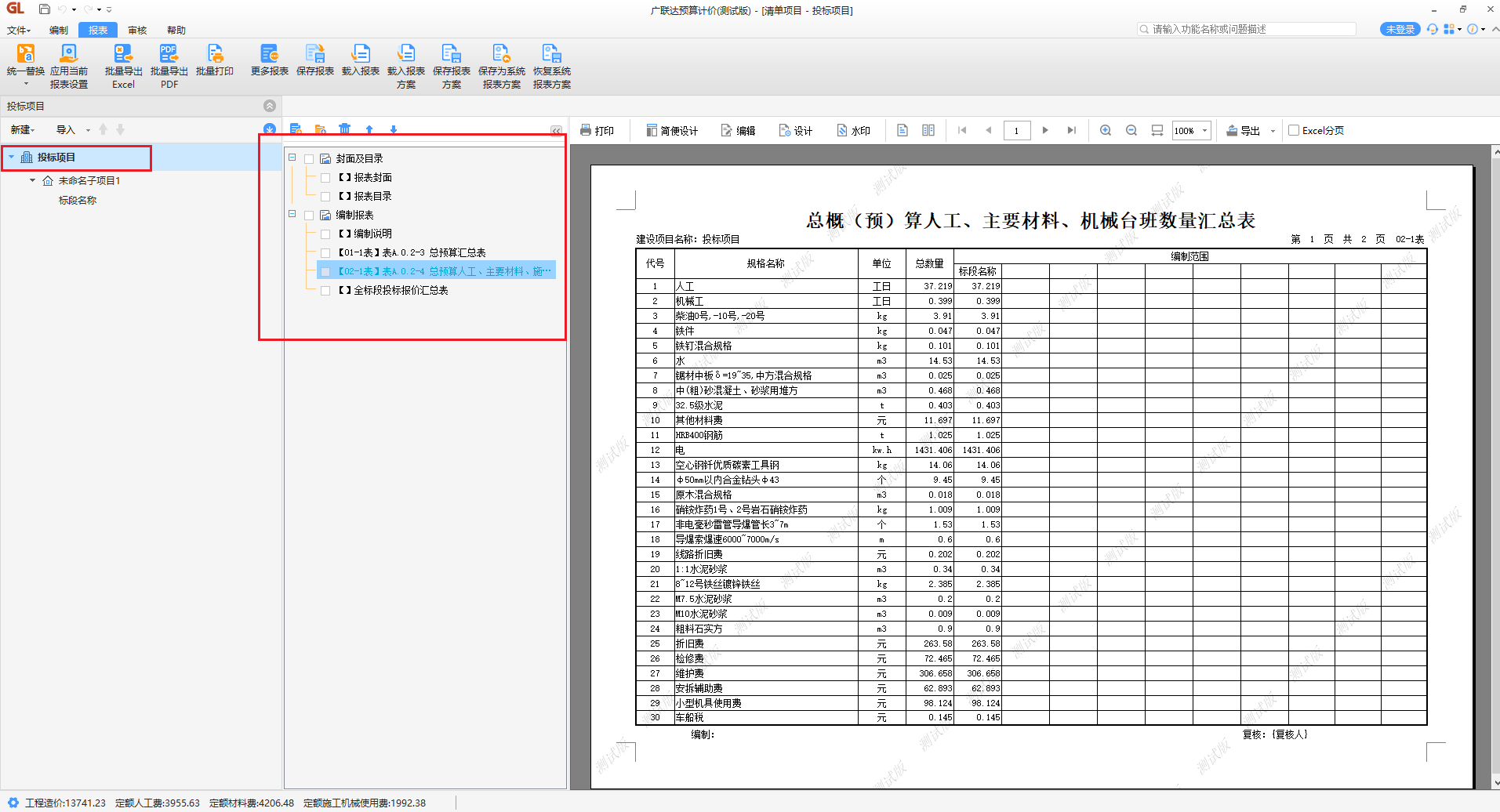Click the new folder icon above the report tree
1500x812 pixels.
coord(320,129)
